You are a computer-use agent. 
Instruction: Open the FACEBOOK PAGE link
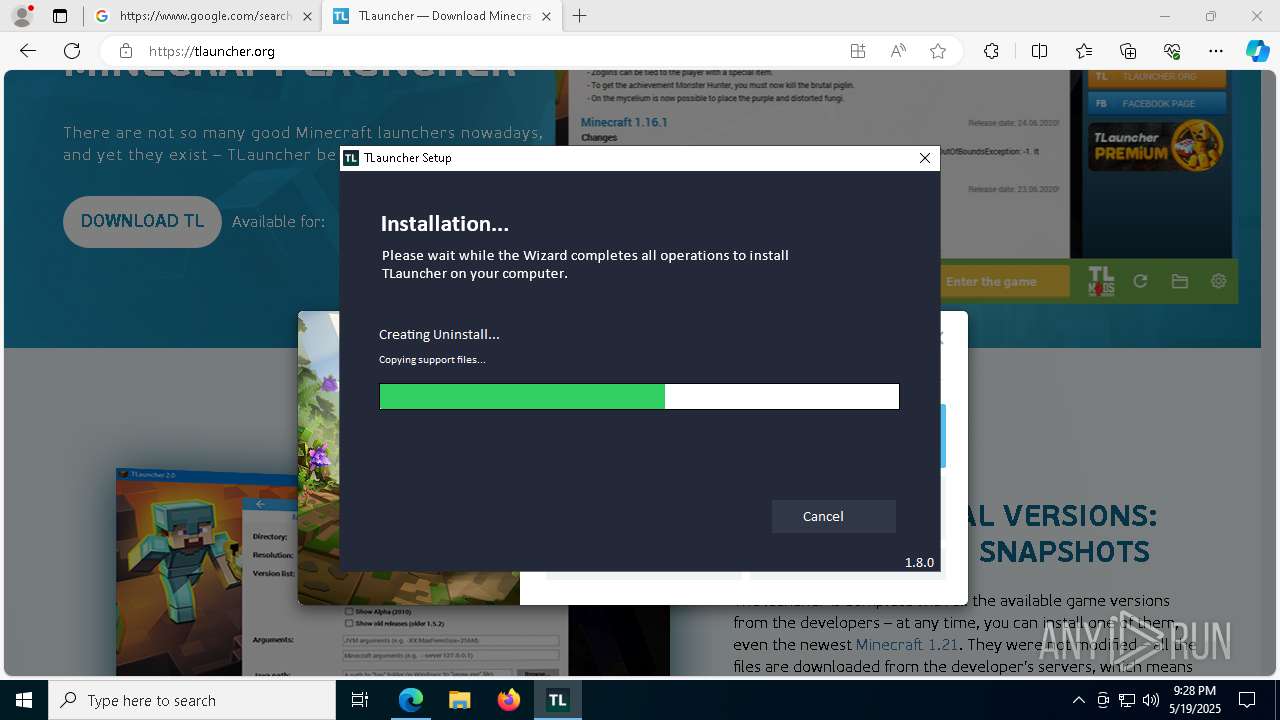(x=1156, y=103)
